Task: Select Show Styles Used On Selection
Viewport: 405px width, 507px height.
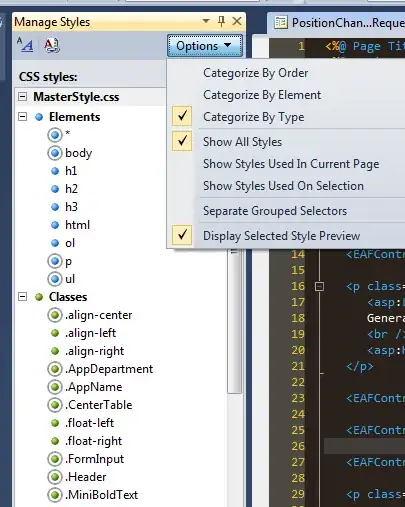Action: click(283, 186)
